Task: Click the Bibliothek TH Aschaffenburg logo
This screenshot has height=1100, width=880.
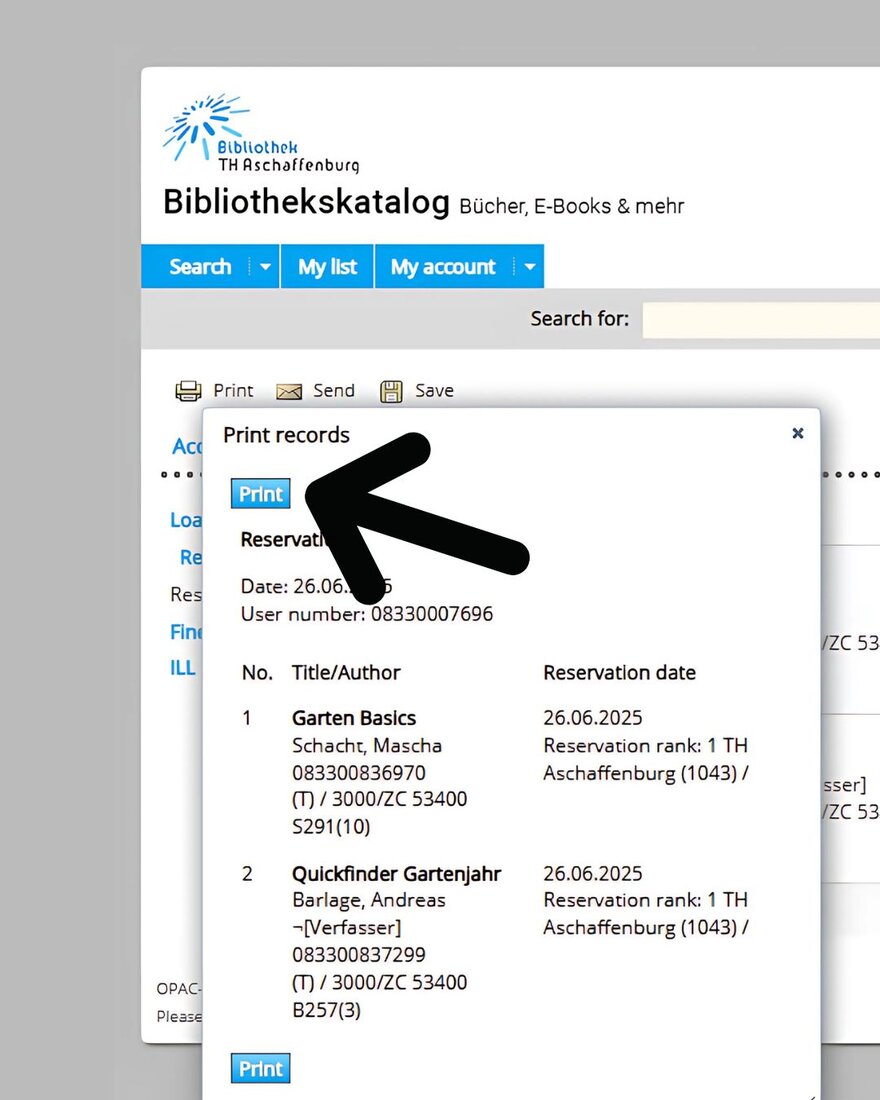Action: click(x=261, y=133)
